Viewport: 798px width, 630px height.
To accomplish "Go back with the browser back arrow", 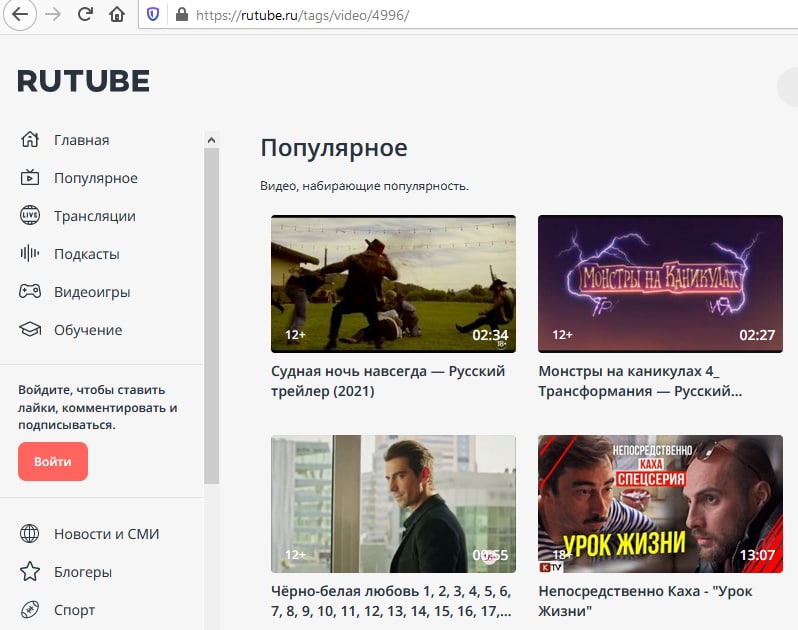I will [20, 14].
